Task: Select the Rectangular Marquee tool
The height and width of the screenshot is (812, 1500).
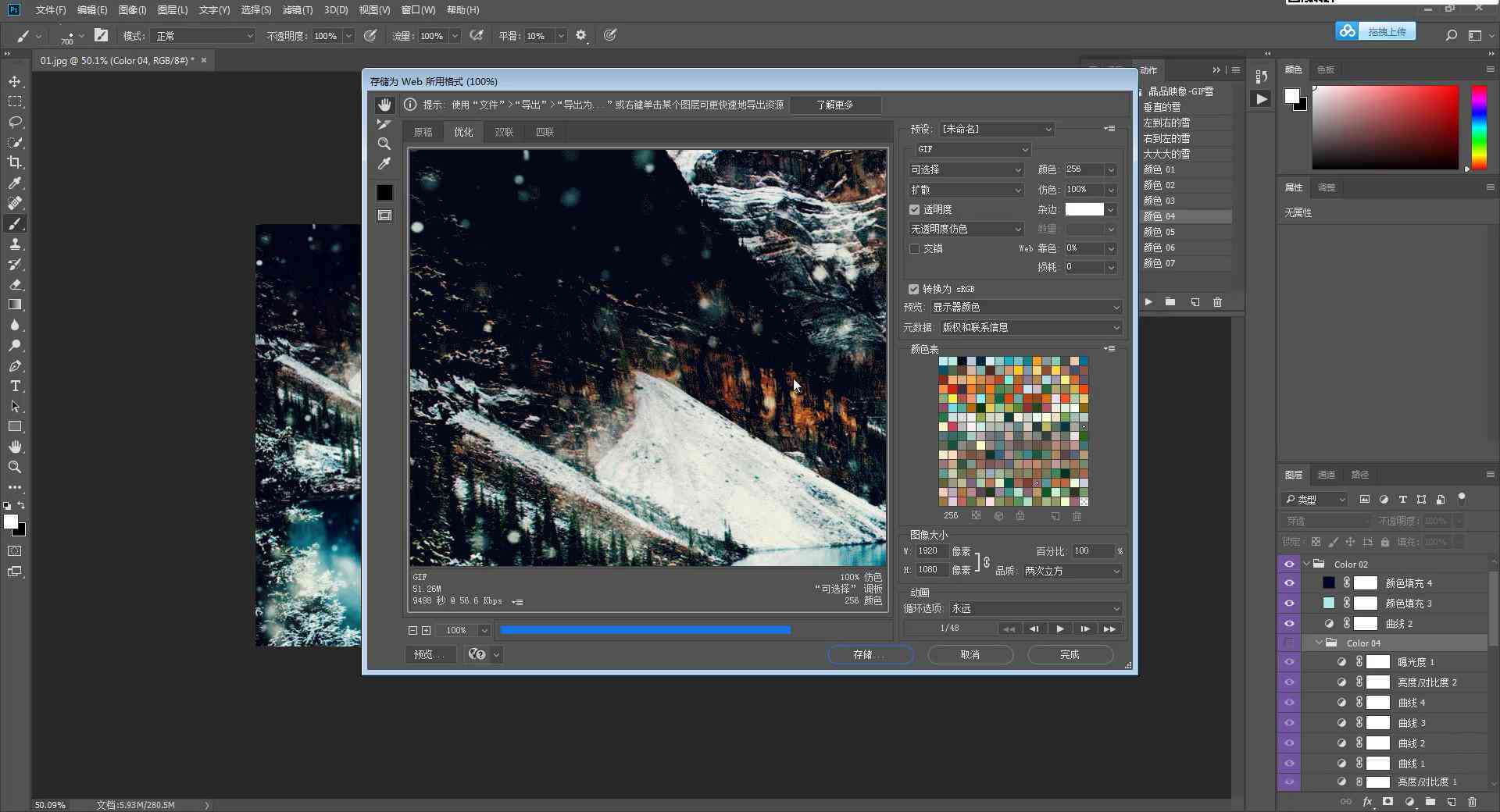Action: pos(15,101)
